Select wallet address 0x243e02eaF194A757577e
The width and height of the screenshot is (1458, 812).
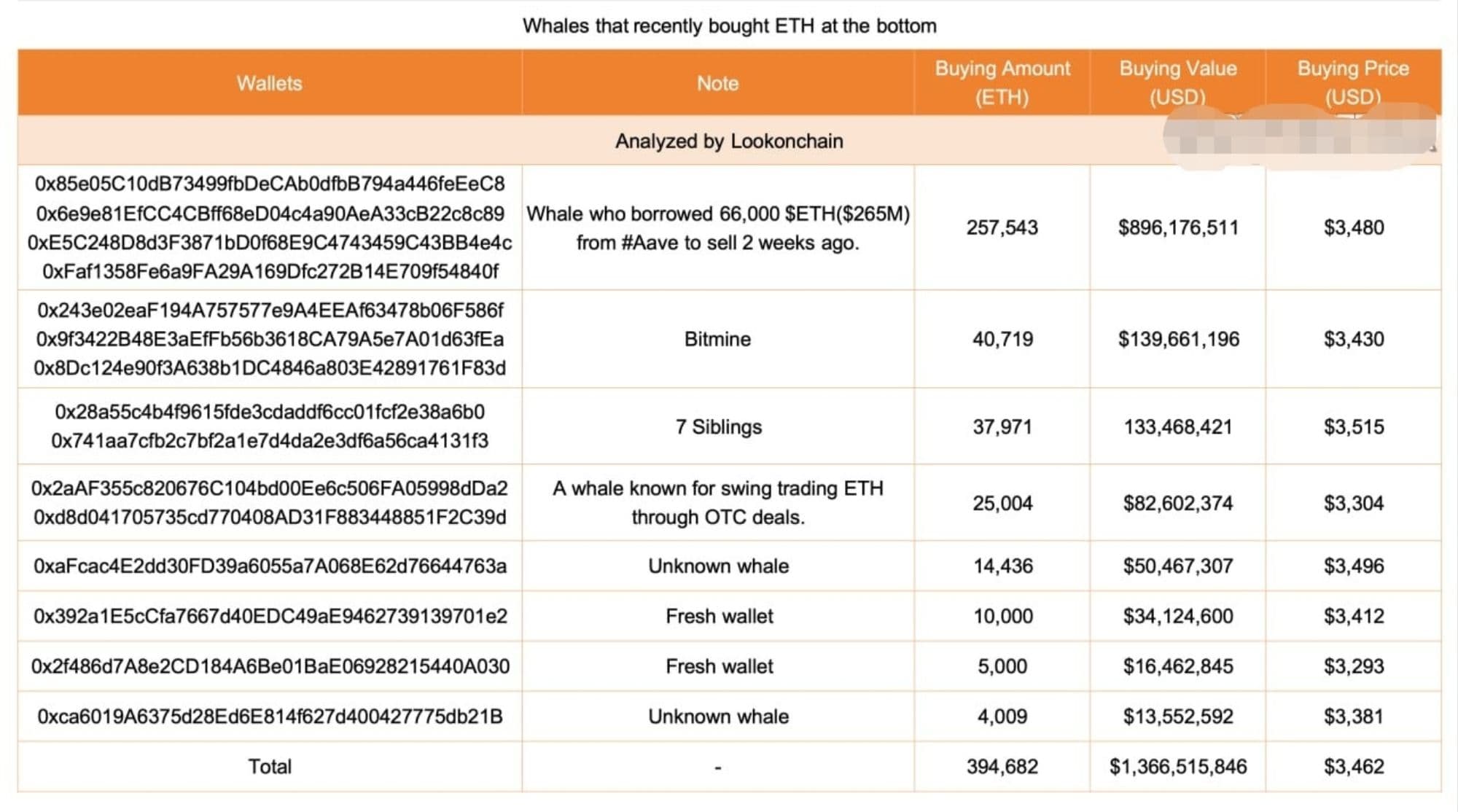click(270, 311)
